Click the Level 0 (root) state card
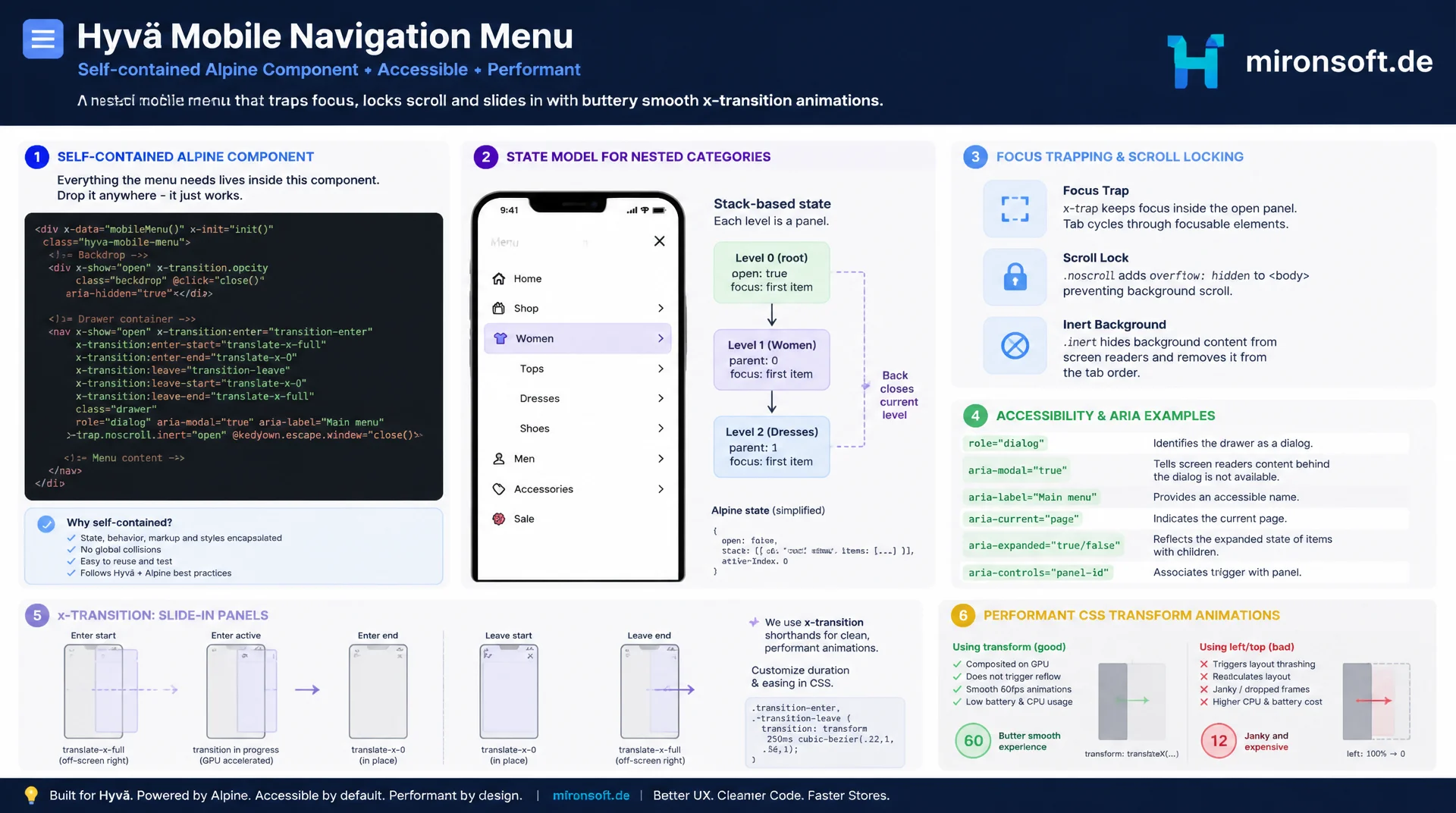This screenshot has width=1456, height=813. (x=771, y=272)
